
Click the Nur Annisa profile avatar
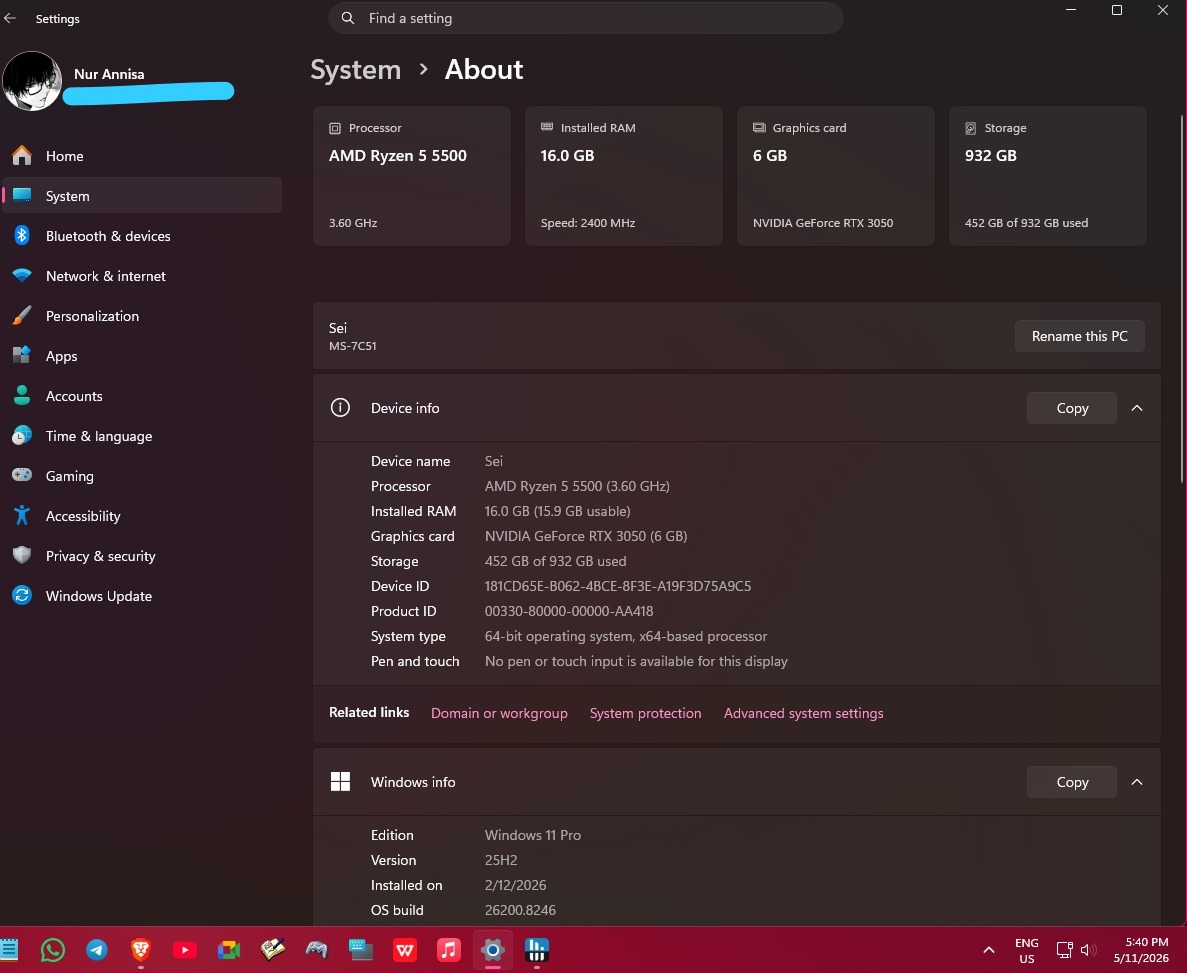pyautogui.click(x=32, y=82)
